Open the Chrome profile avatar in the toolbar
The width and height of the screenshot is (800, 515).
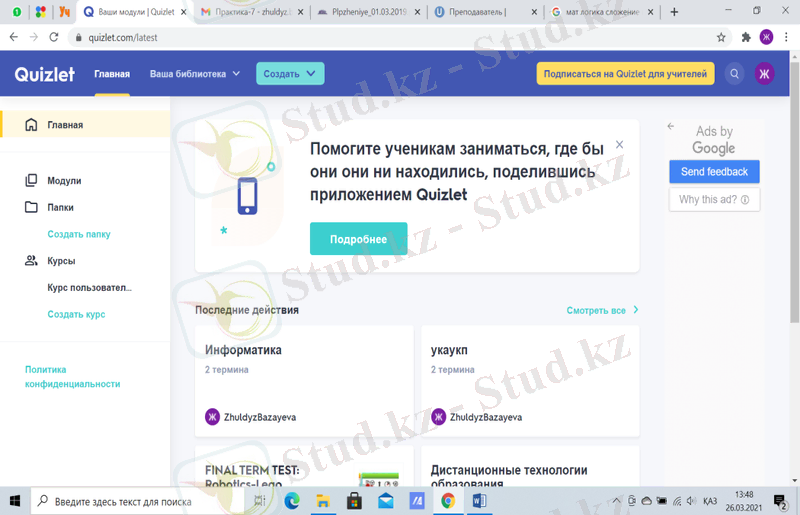click(766, 37)
